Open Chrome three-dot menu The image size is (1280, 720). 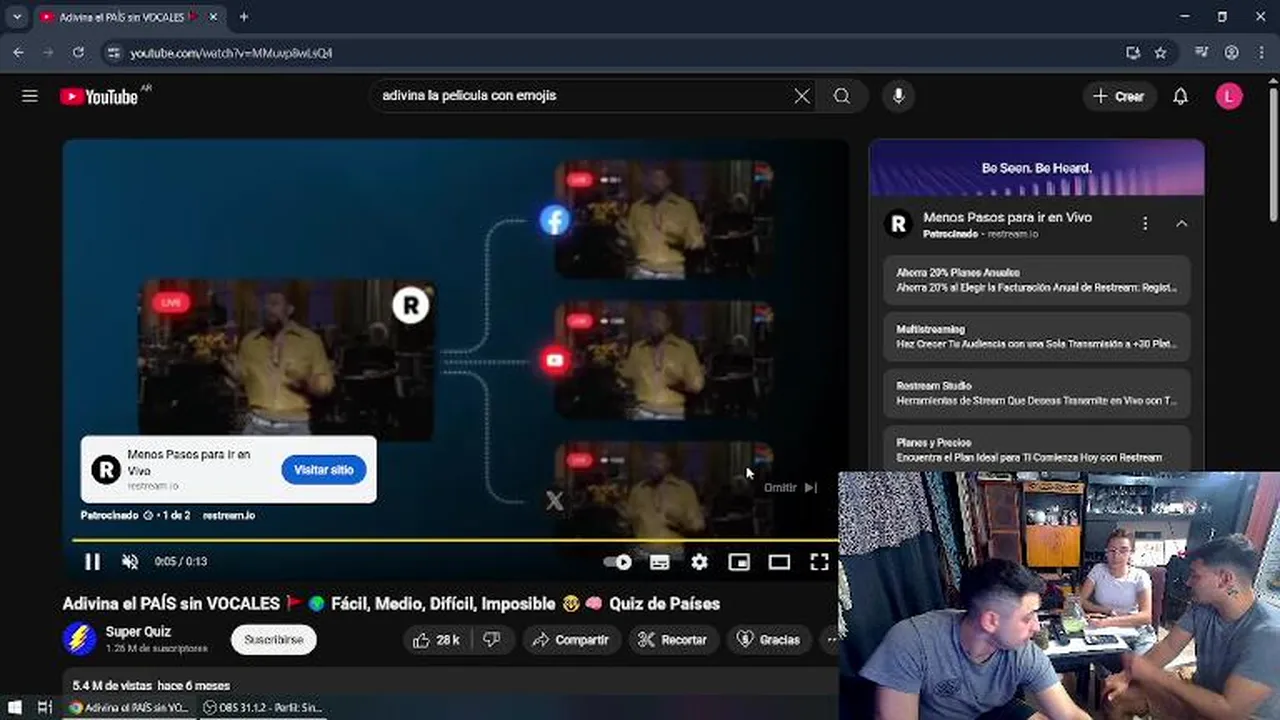coord(1260,53)
